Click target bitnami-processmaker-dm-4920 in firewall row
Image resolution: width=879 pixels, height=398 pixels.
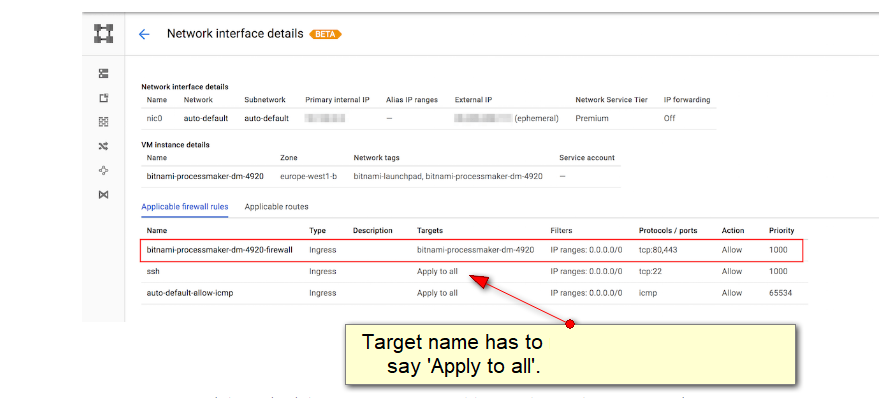pyautogui.click(x=475, y=250)
